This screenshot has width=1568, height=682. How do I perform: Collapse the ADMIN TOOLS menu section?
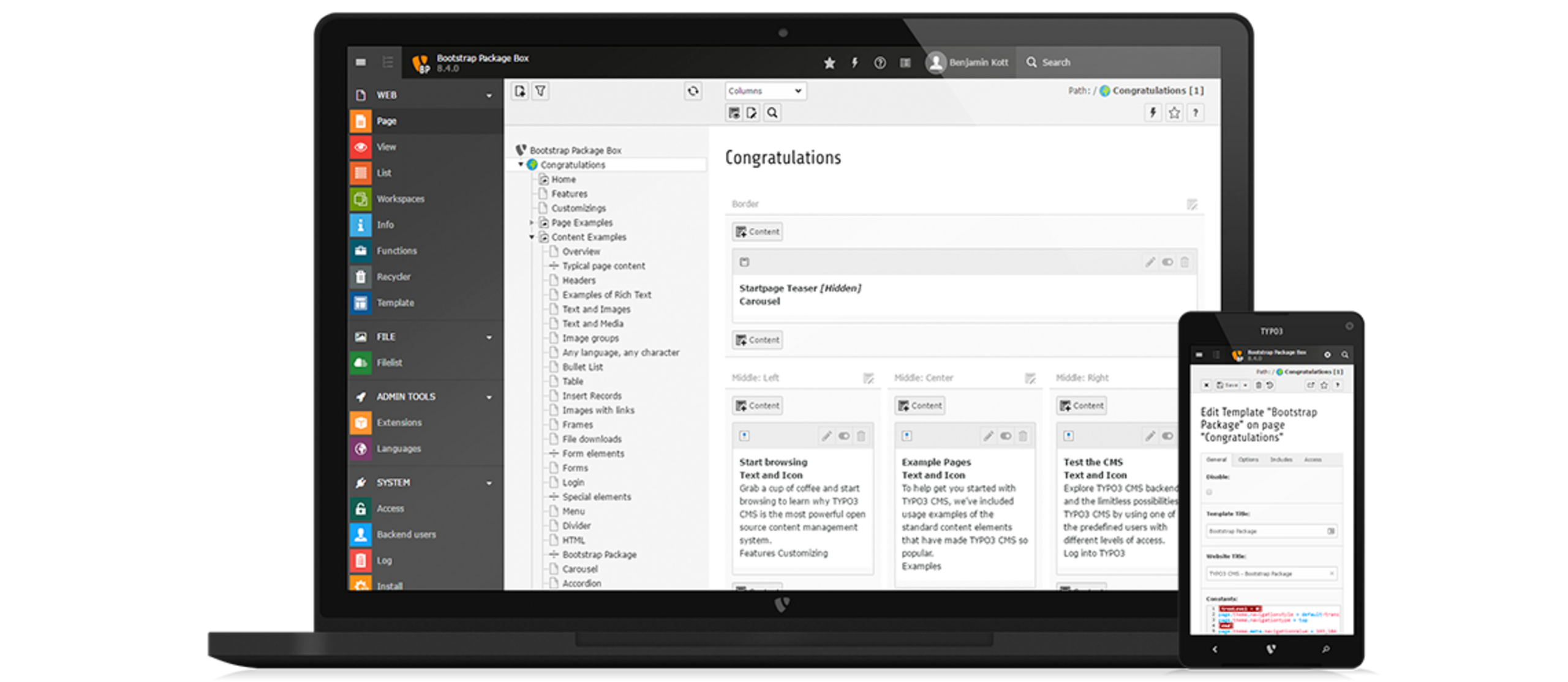click(488, 397)
